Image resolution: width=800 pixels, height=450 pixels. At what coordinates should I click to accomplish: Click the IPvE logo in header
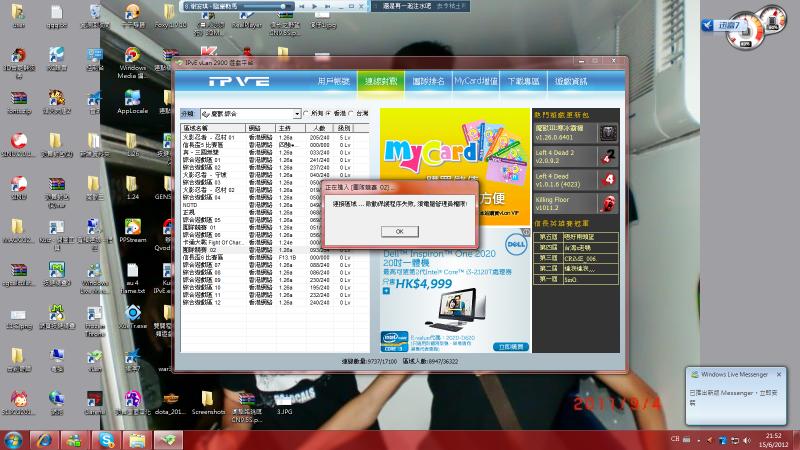pos(239,82)
